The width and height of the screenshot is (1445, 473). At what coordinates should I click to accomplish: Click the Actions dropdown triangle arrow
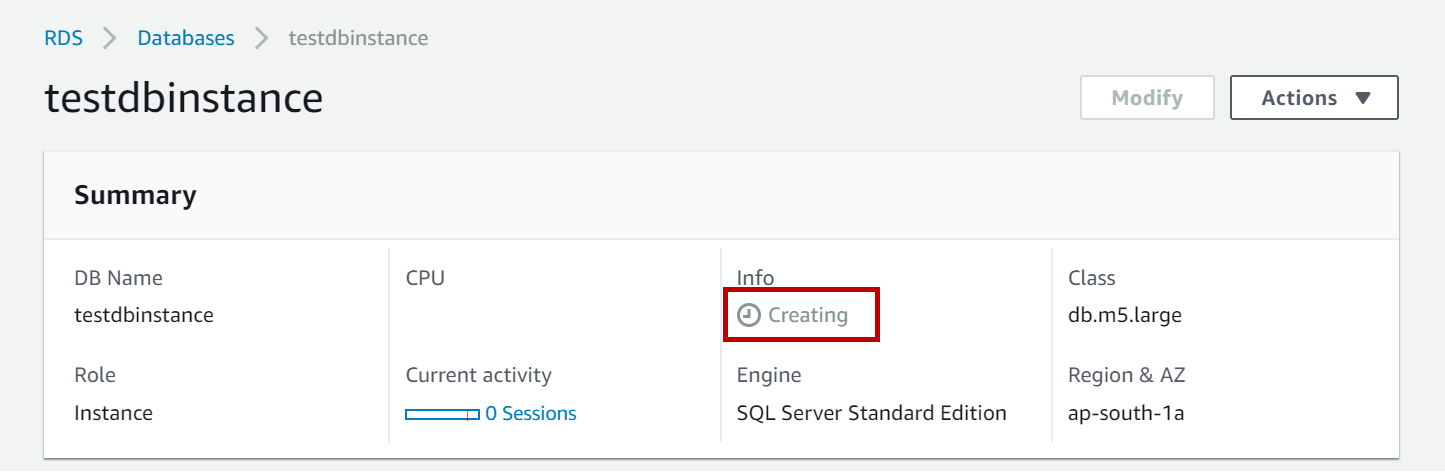click(1362, 98)
